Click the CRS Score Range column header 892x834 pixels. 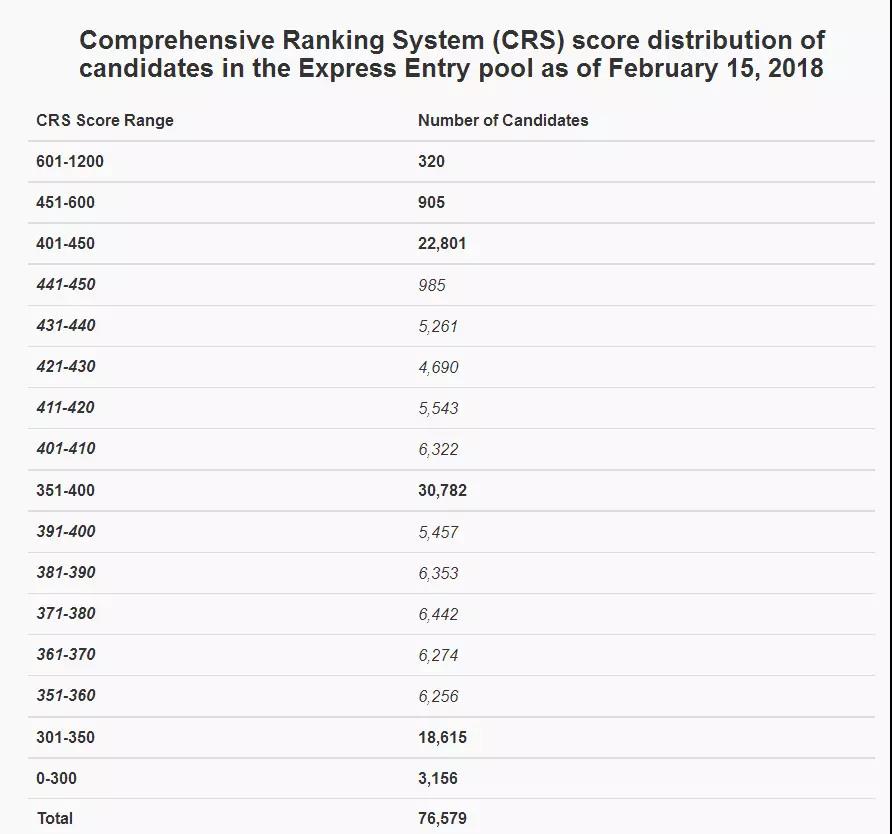point(105,120)
